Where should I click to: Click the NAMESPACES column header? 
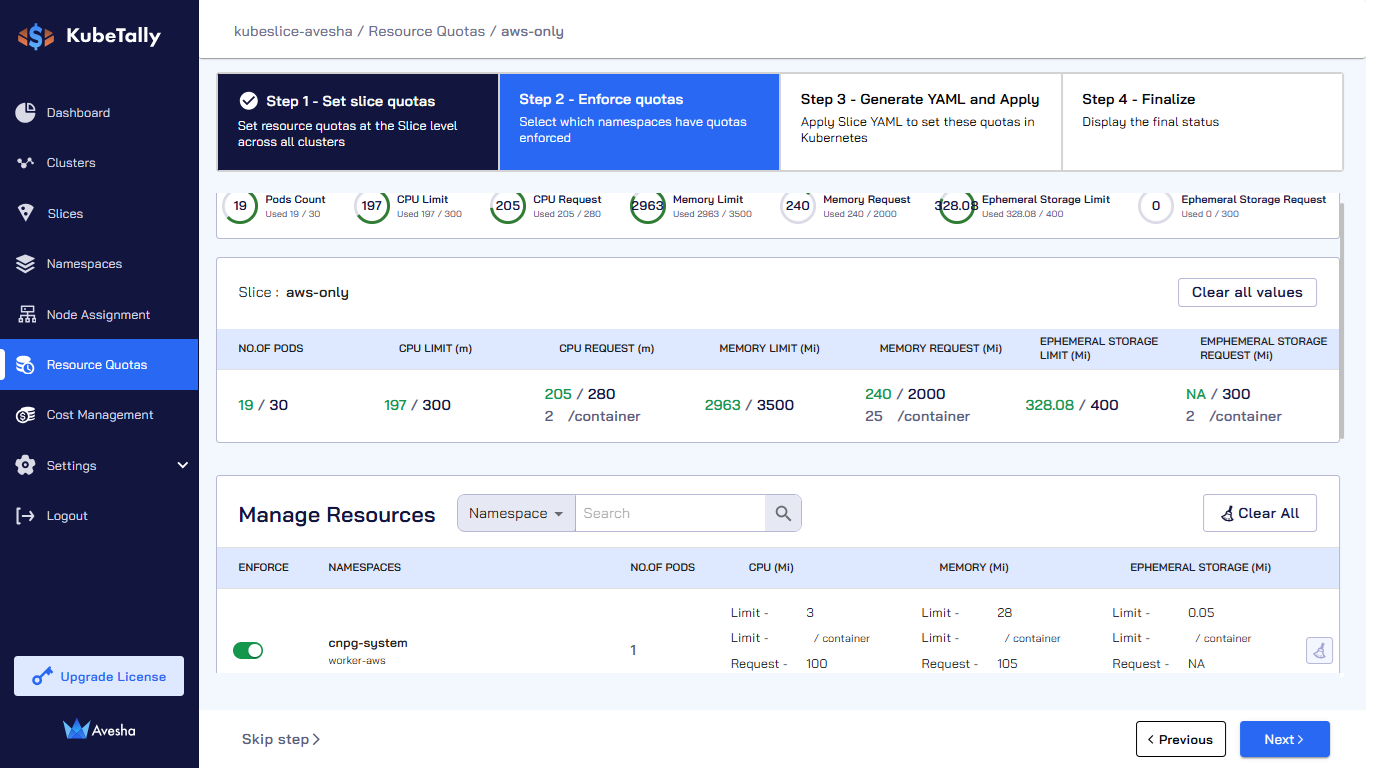[364, 567]
